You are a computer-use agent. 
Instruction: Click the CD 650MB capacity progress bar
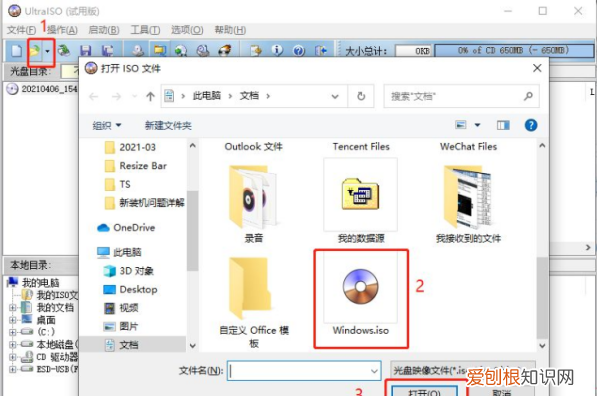(514, 50)
